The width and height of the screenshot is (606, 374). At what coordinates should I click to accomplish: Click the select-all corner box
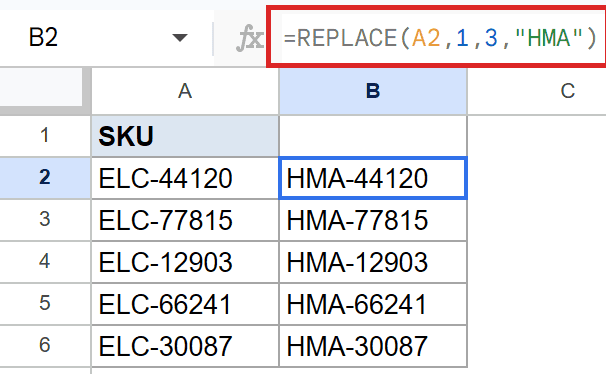(41, 87)
